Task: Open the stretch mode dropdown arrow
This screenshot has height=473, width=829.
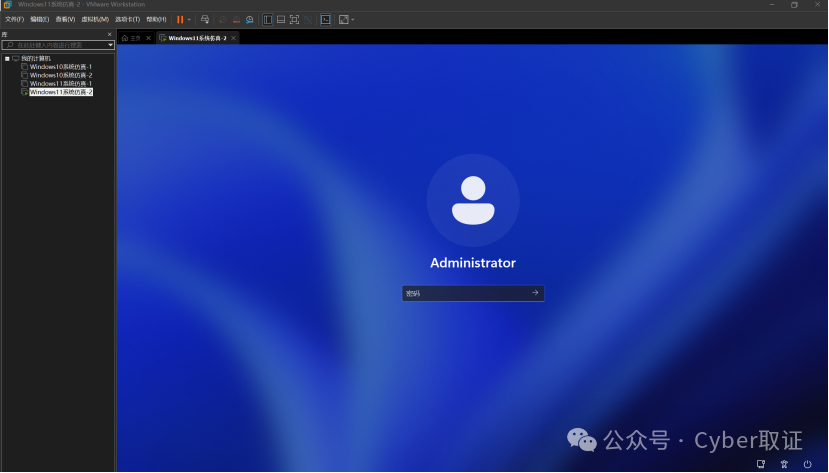Action: pos(353,20)
